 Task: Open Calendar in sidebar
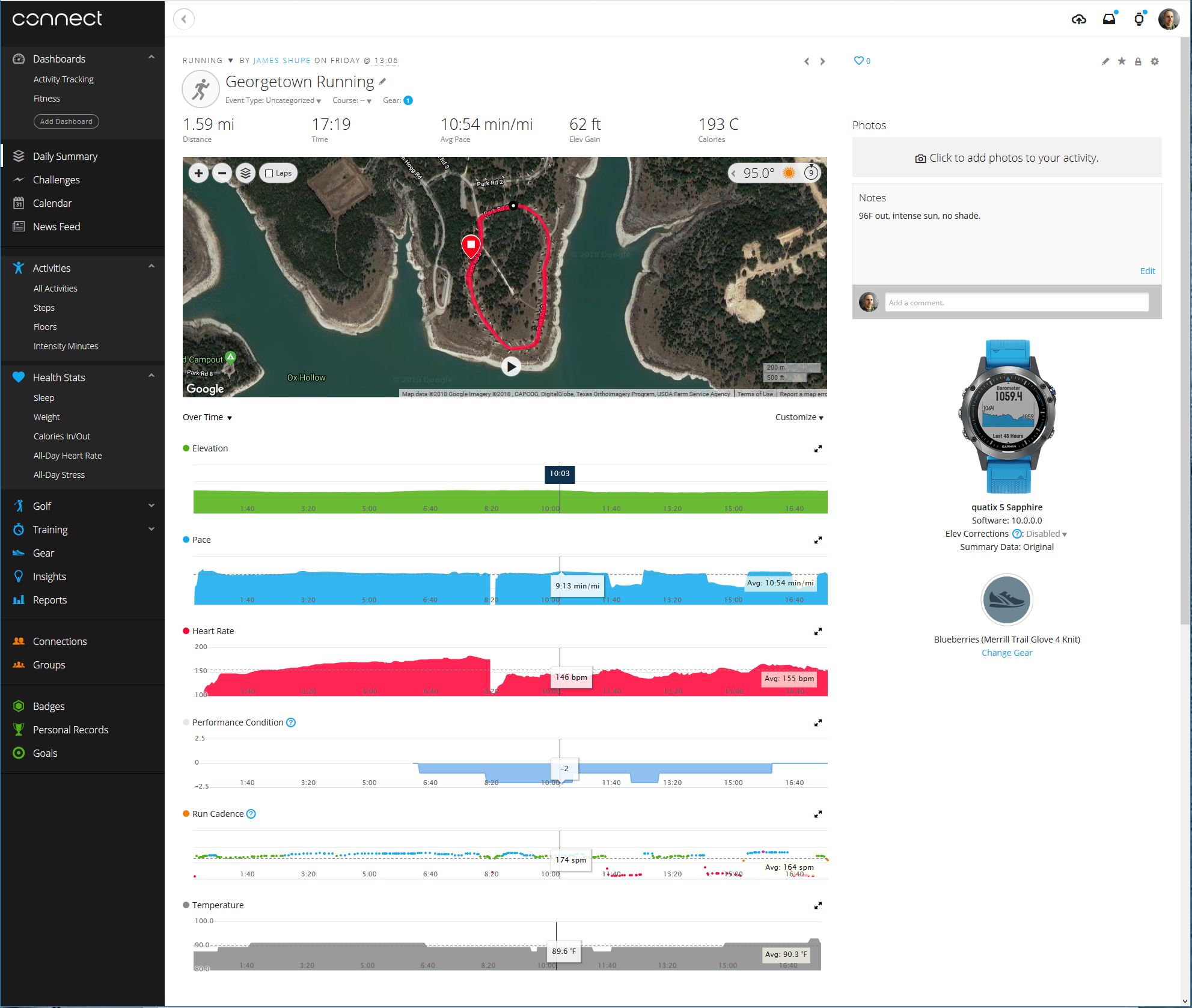coord(52,203)
